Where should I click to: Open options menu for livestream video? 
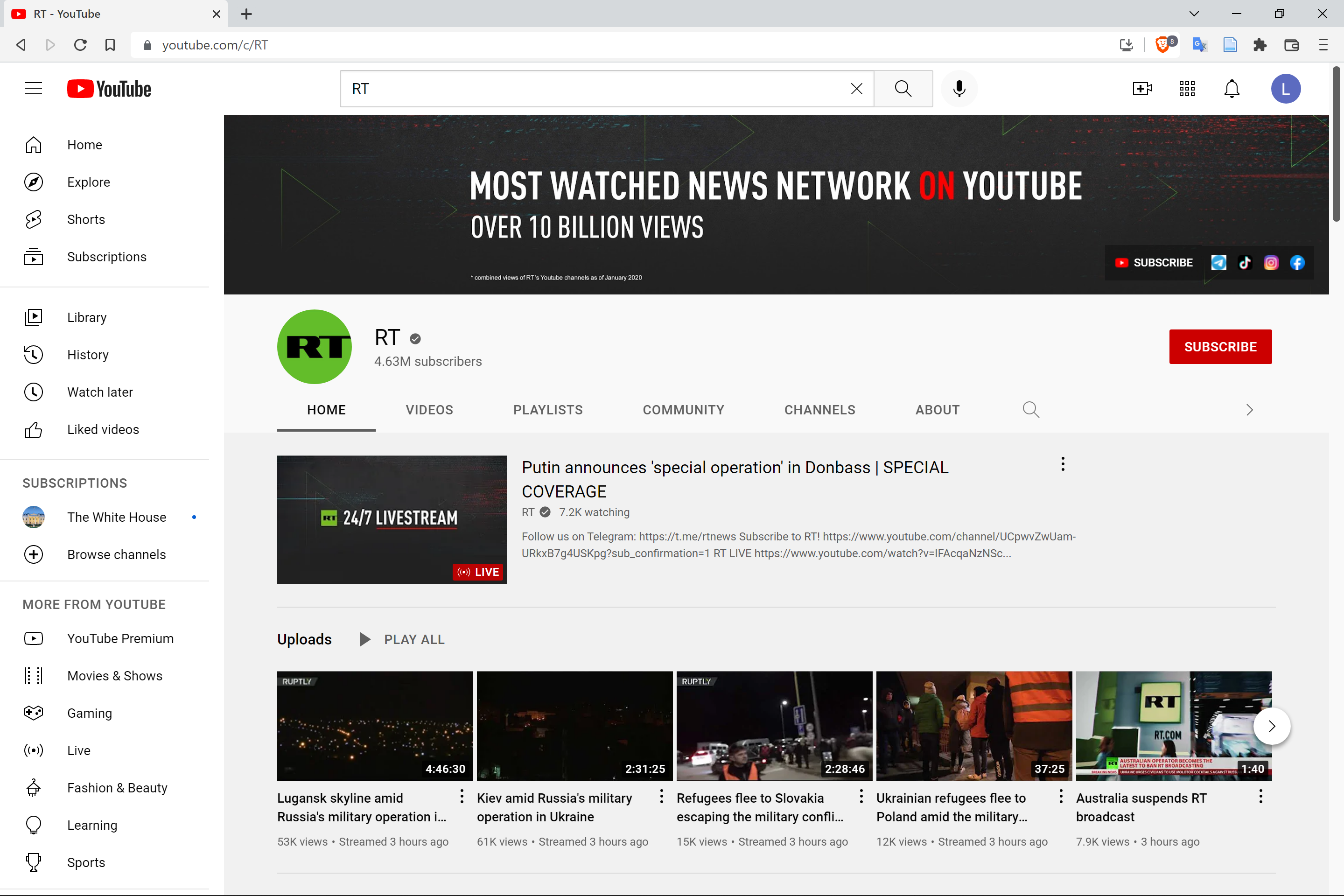(x=1062, y=464)
